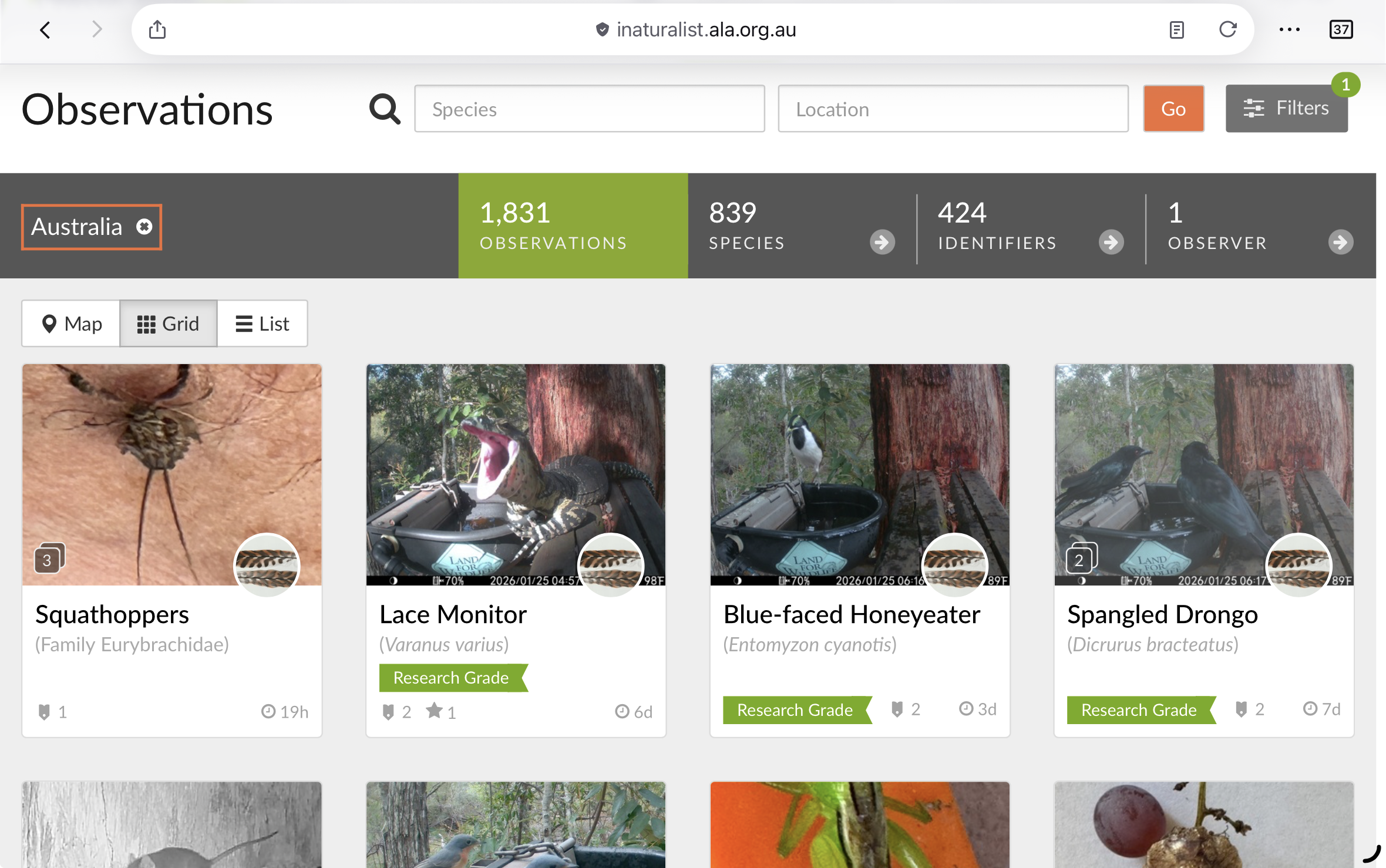Click the 3-photo count badge on Squathoppers
The width and height of the screenshot is (1386, 868).
(49, 559)
